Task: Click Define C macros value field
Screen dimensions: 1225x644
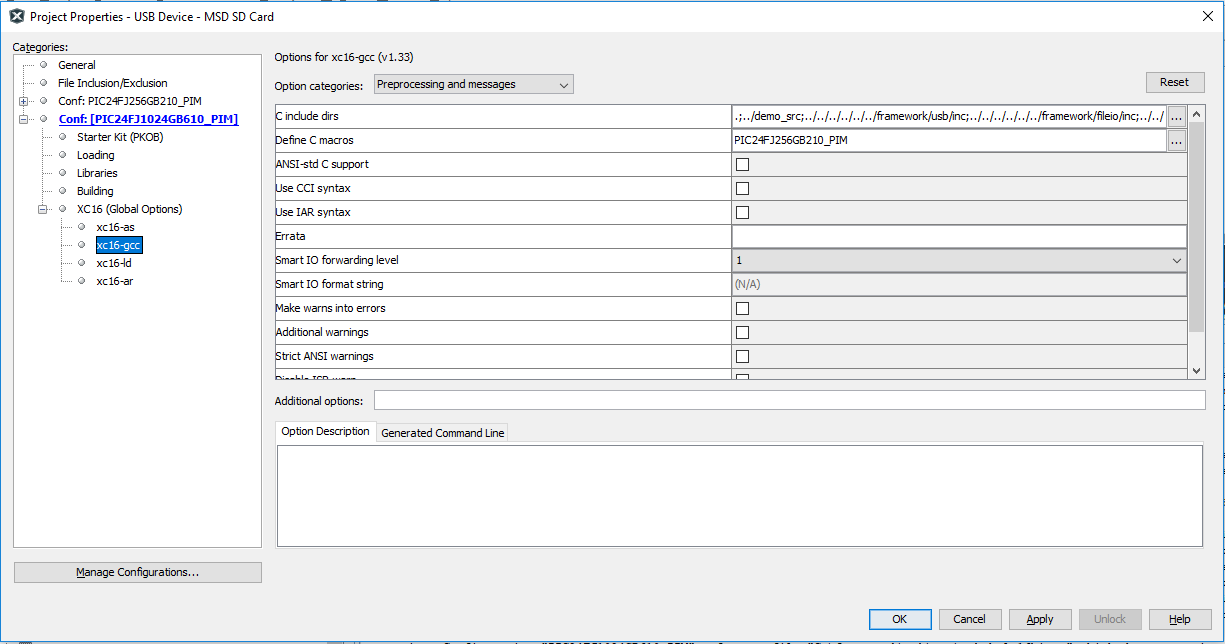Action: point(949,141)
